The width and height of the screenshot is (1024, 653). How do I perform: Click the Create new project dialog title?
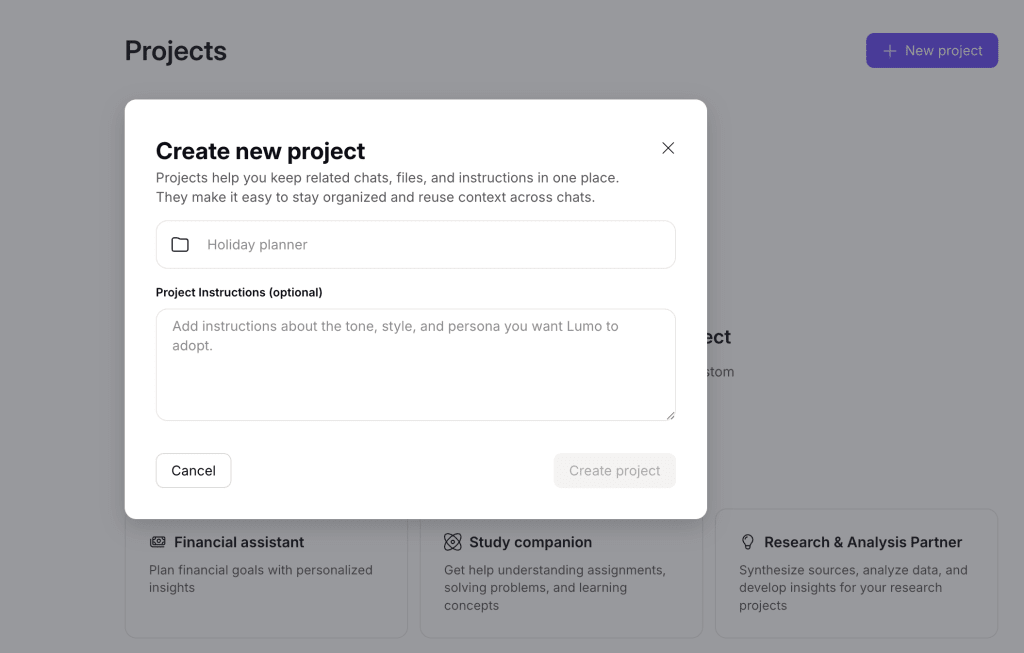[260, 151]
